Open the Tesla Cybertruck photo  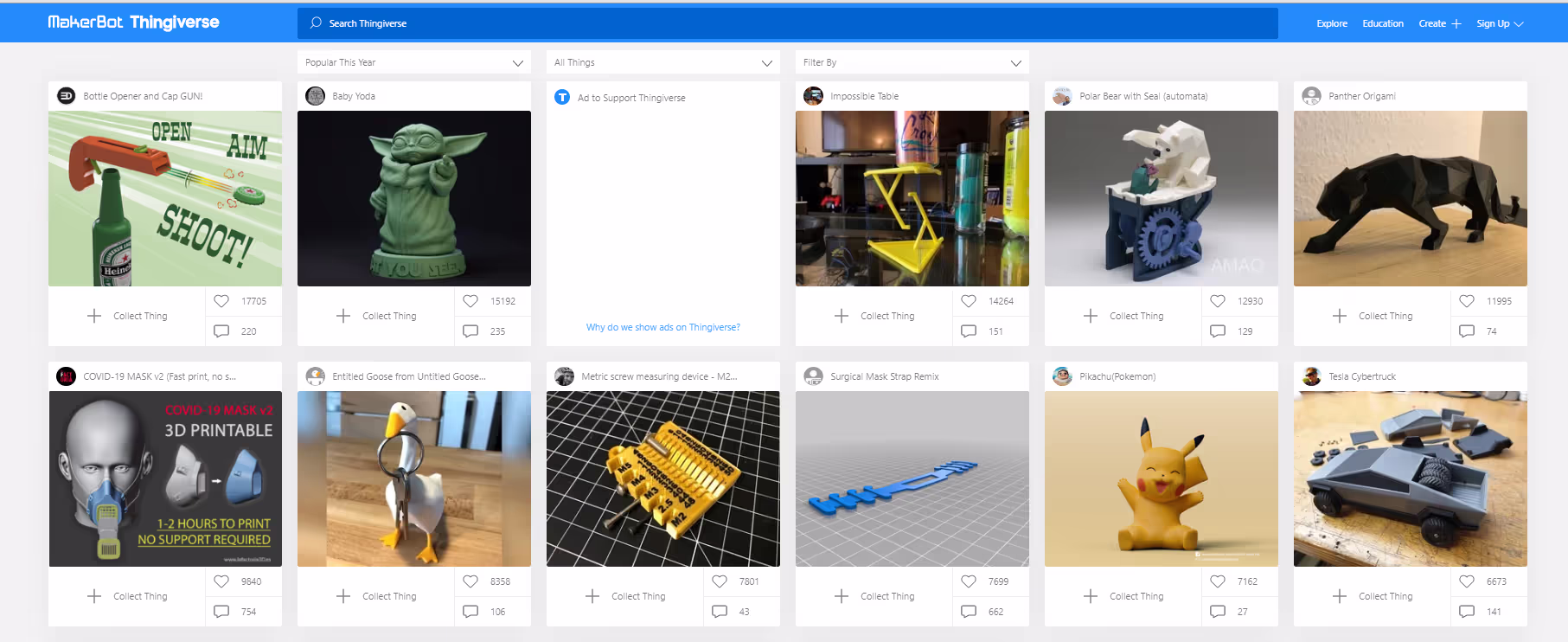(1411, 478)
